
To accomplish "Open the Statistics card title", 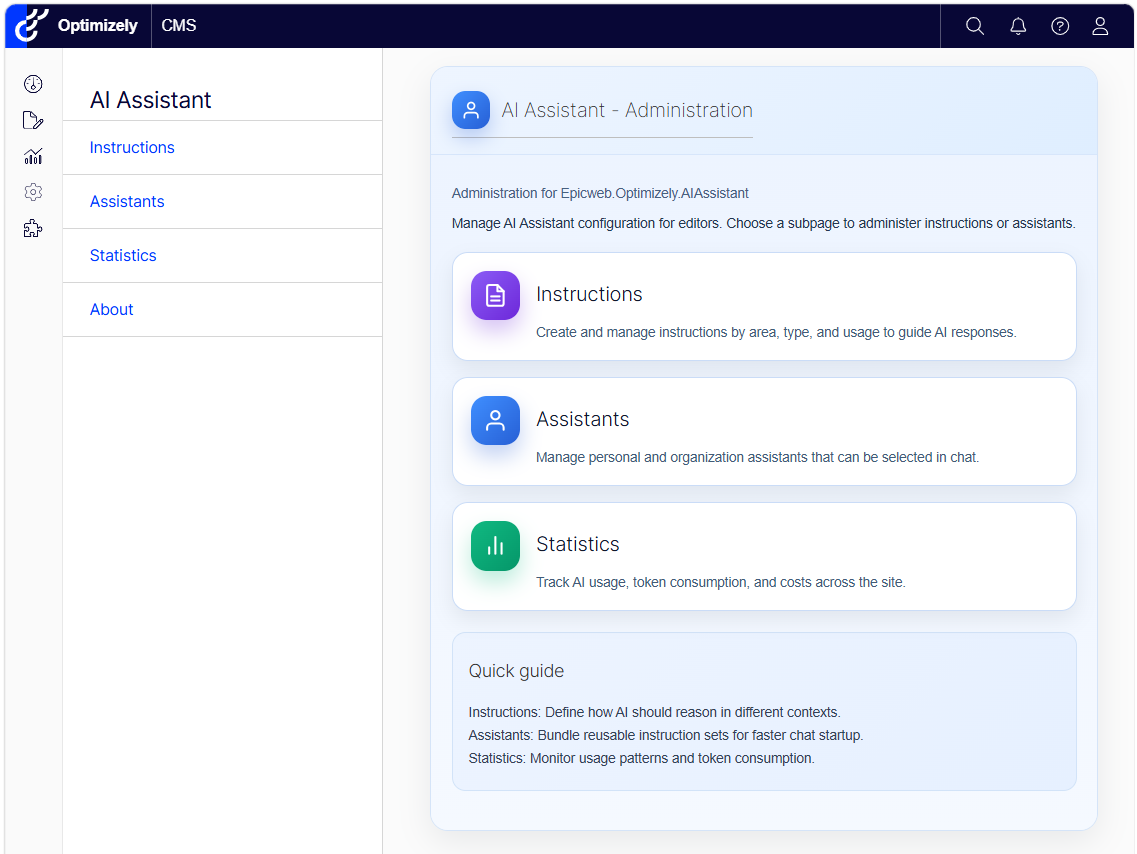I will (578, 544).
